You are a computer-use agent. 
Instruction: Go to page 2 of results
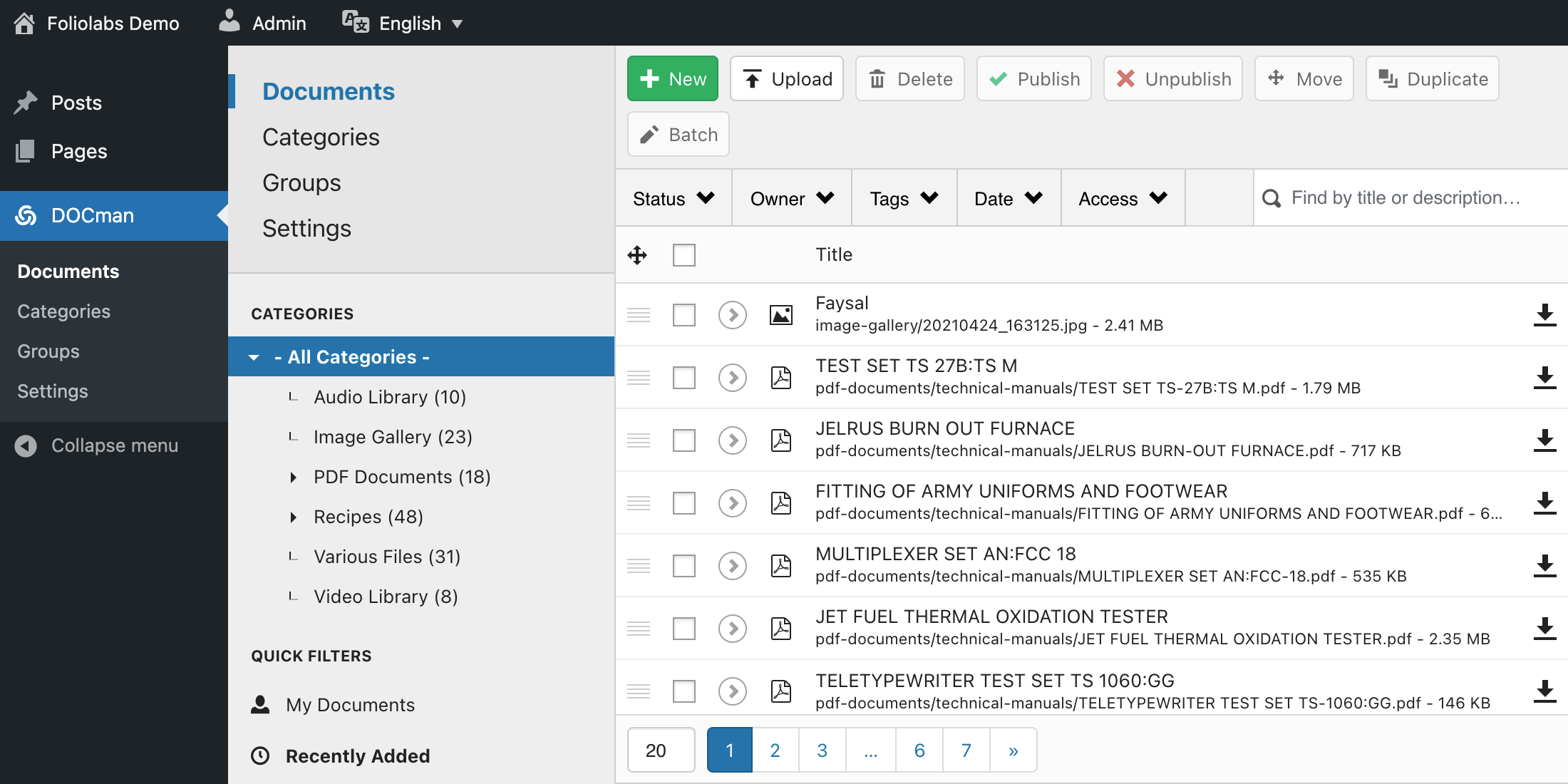[x=775, y=750]
